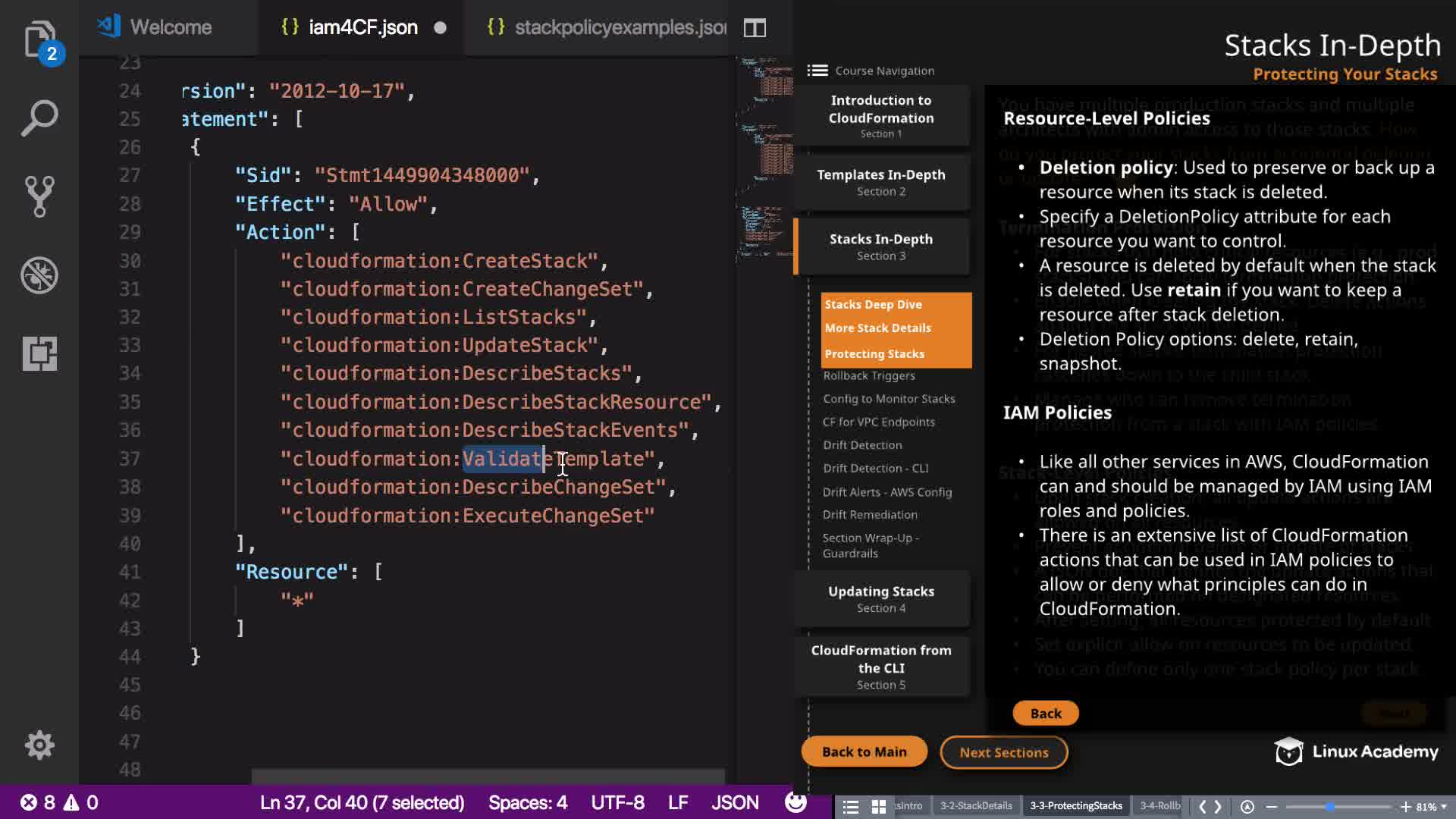
Task: Open the Extensions panel icon
Action: pos(39,353)
